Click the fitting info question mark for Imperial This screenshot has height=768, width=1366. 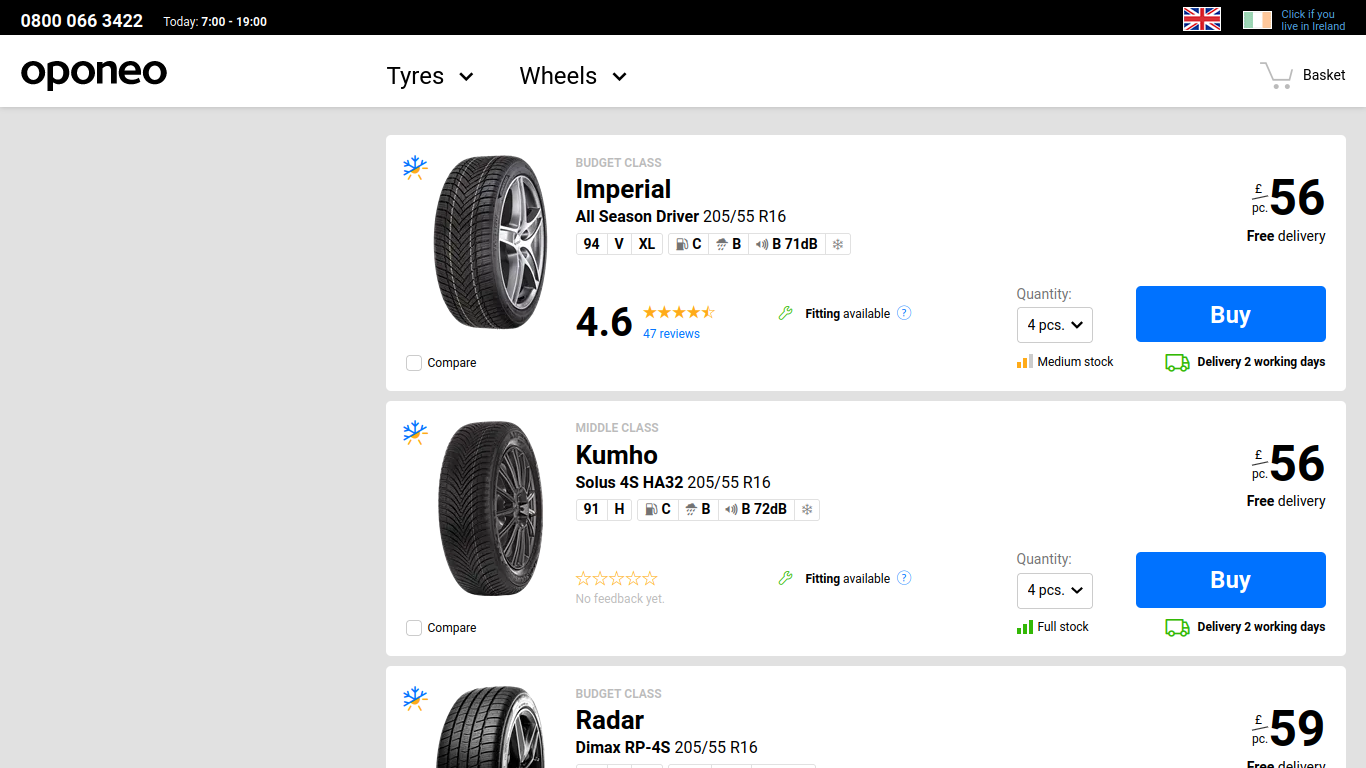(904, 313)
